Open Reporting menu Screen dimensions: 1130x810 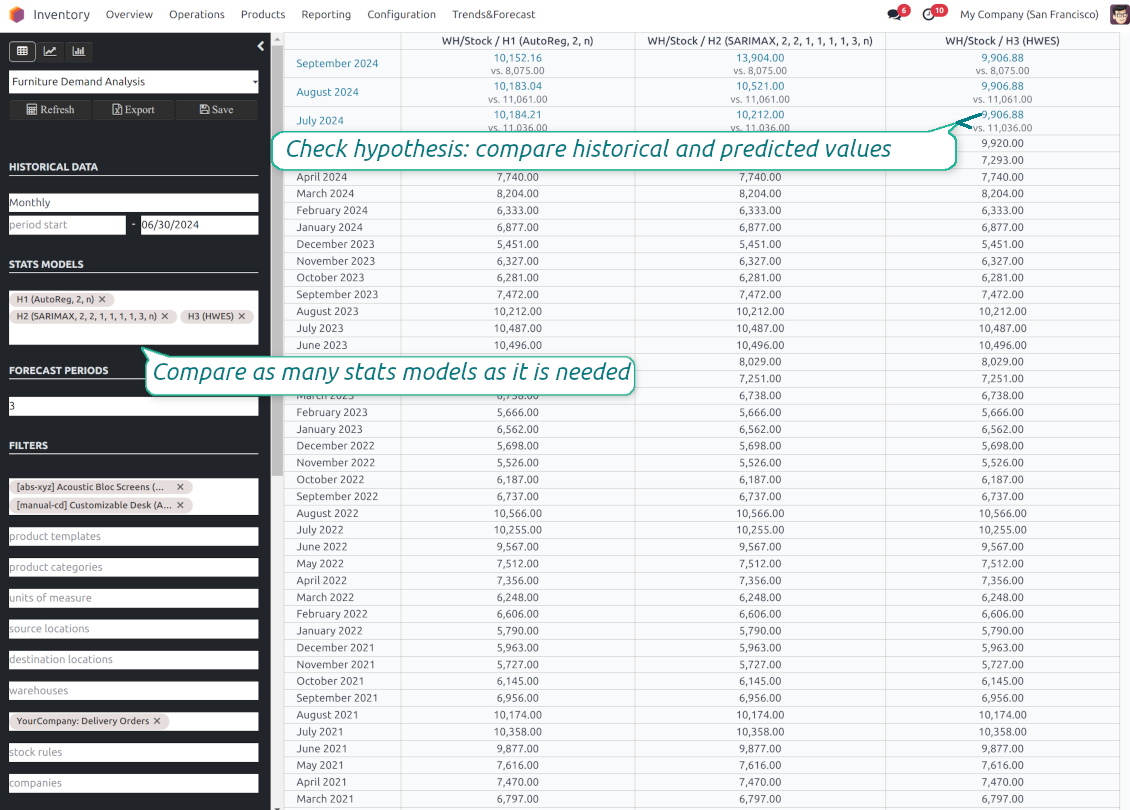326,14
